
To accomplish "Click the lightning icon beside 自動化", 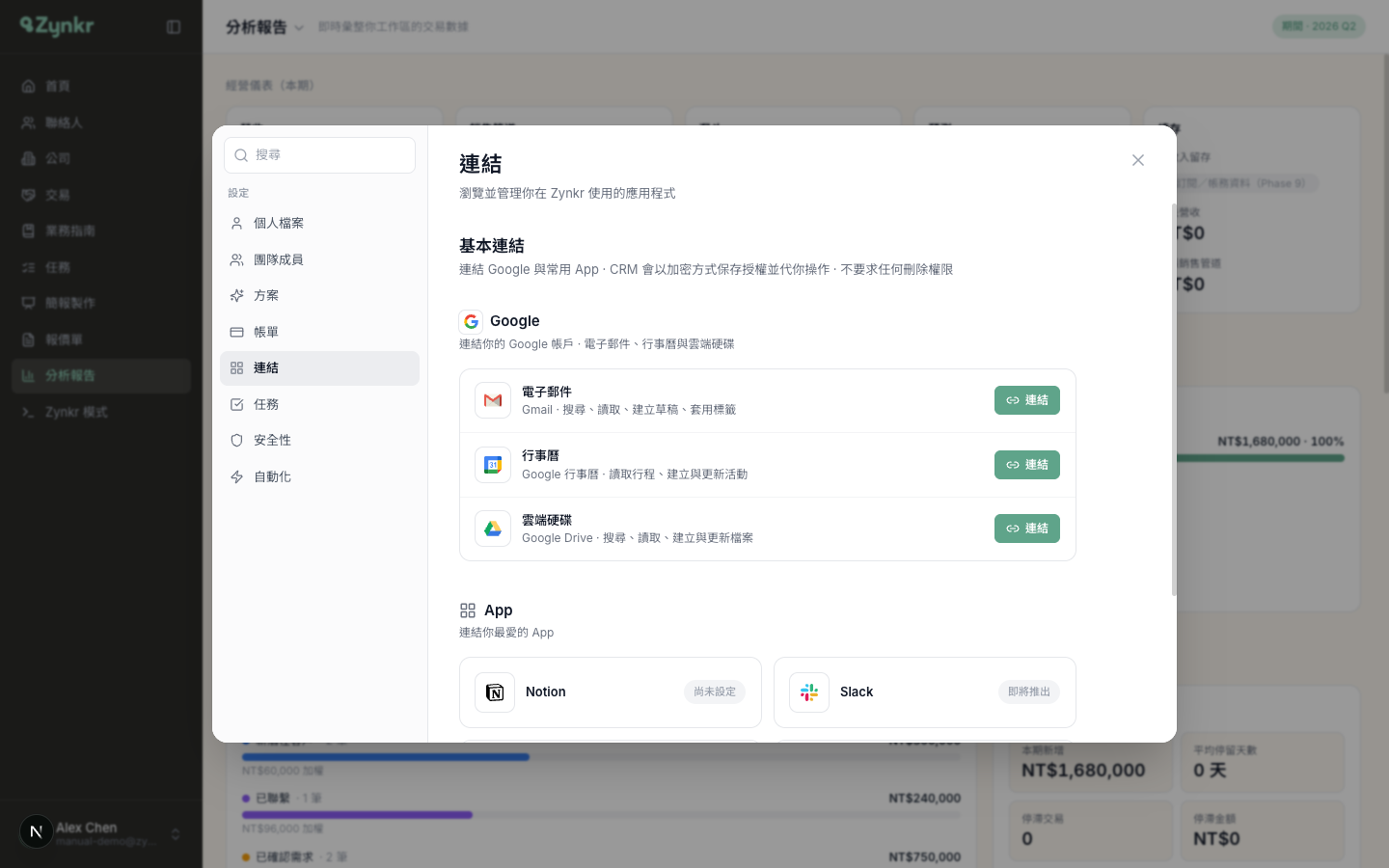I will [236, 476].
